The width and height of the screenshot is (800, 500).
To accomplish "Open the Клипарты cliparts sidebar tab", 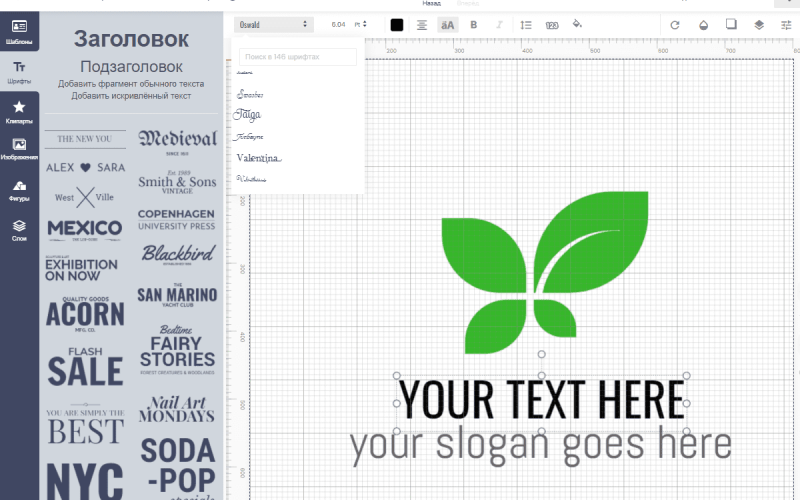I will pos(19,112).
